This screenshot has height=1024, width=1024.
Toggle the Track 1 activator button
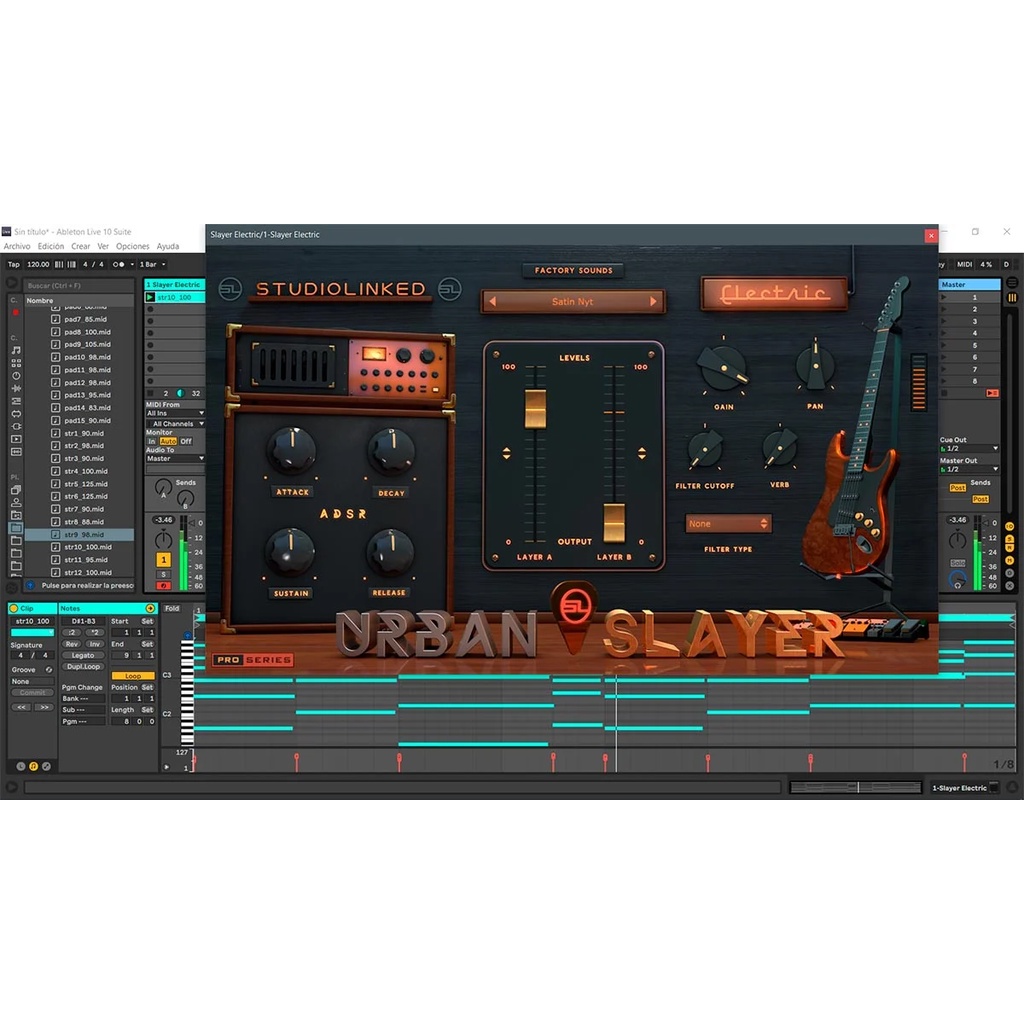[x=163, y=560]
